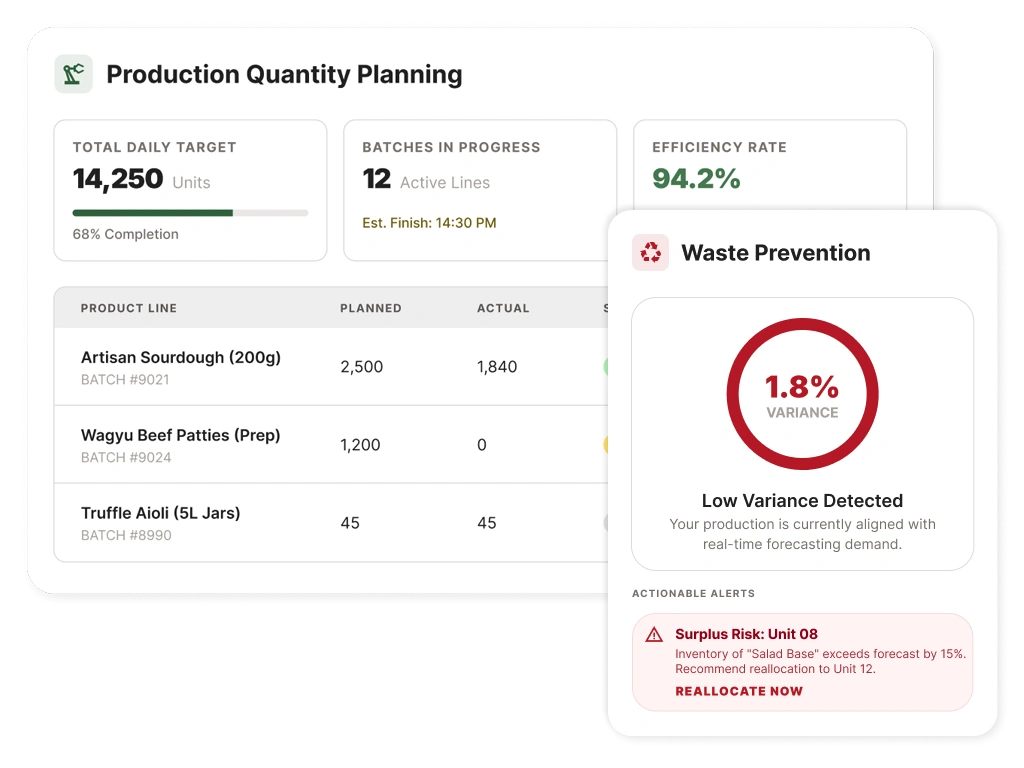Image resolution: width=1024 pixels, height=768 pixels.
Task: Click BATCH #9024 label
Action: [126, 457]
